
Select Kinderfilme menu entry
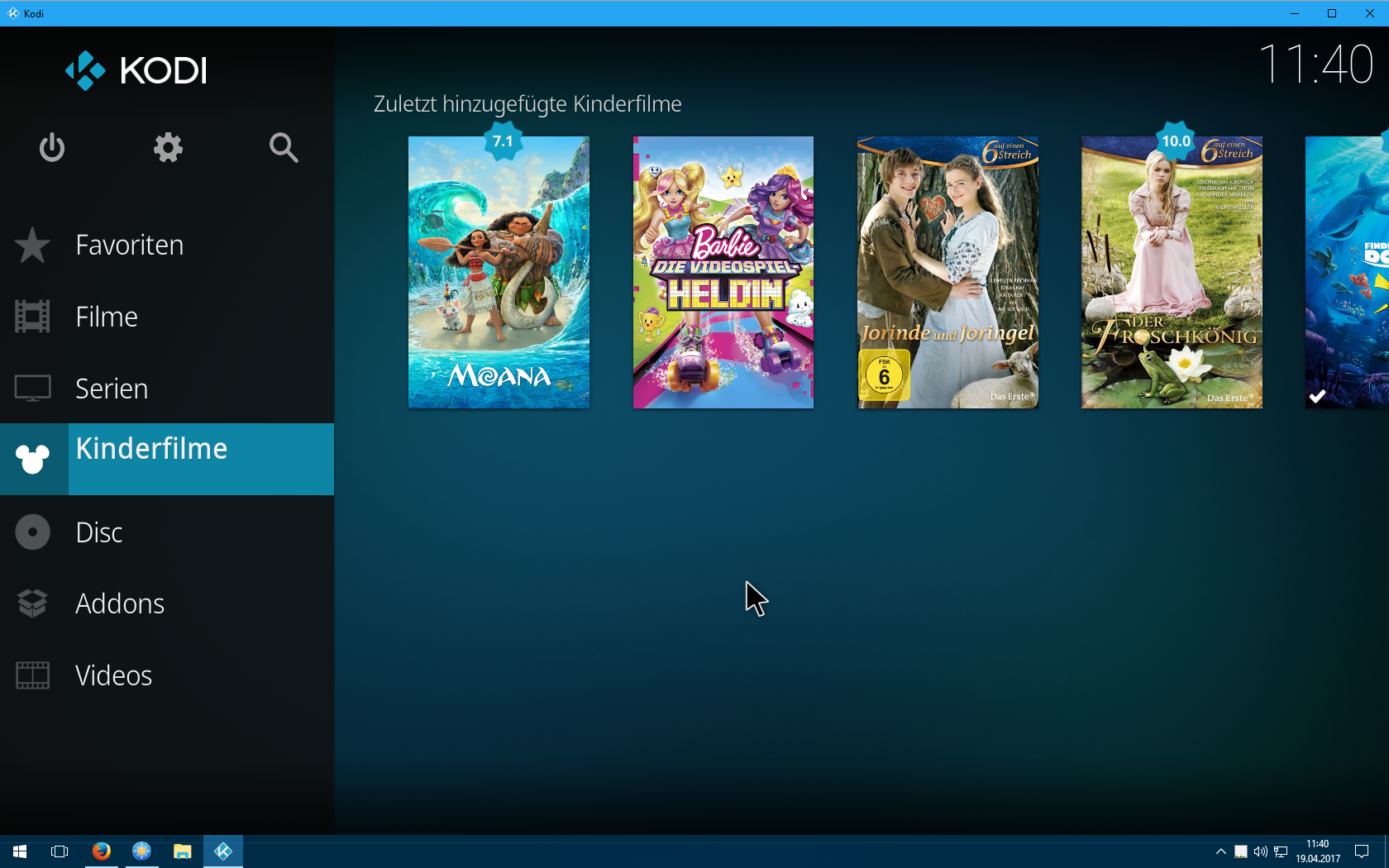tap(167, 459)
